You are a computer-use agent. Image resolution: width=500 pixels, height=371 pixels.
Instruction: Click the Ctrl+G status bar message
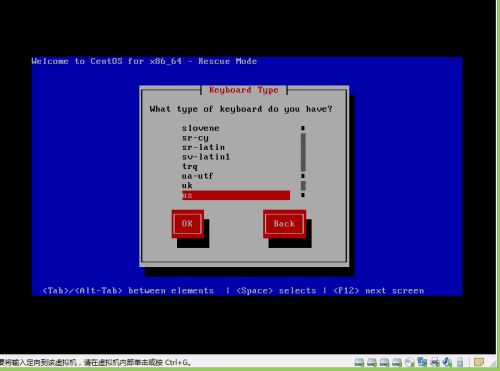point(95,362)
